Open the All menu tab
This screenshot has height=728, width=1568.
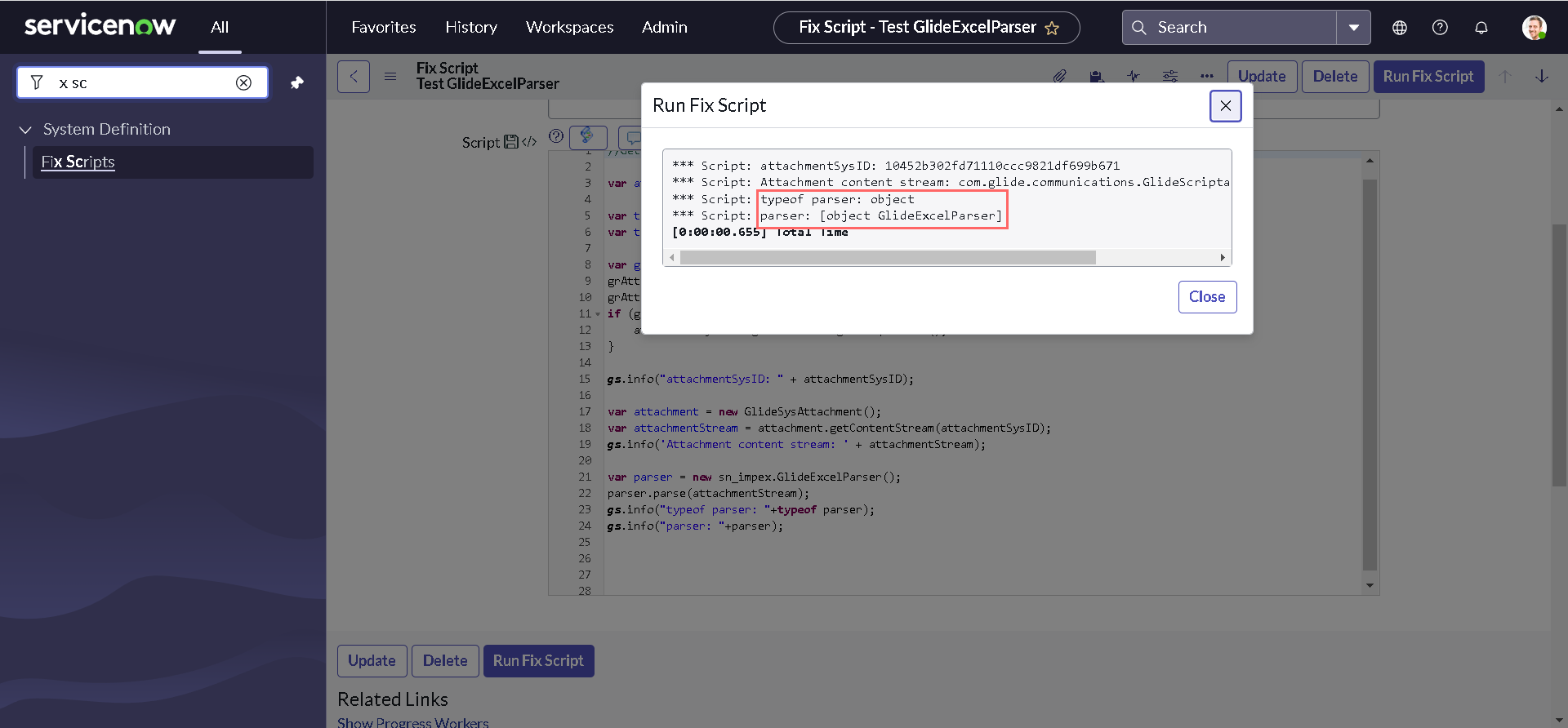tap(220, 27)
